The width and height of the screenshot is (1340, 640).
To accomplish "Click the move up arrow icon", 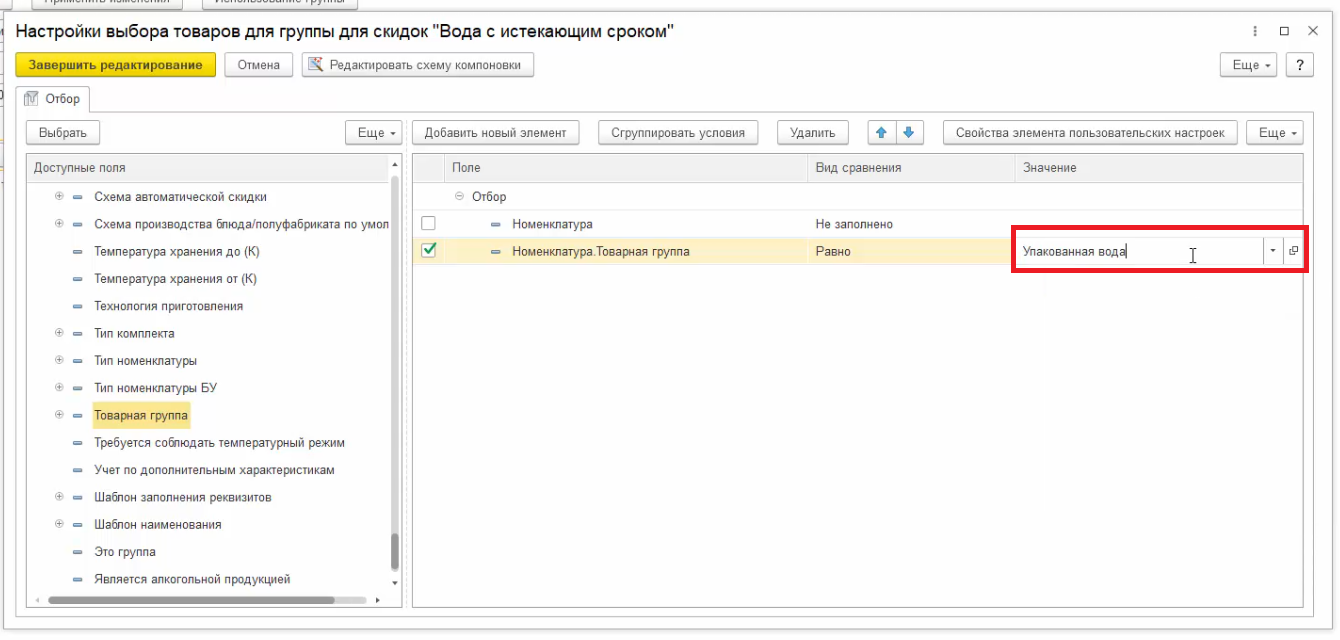I will [882, 133].
